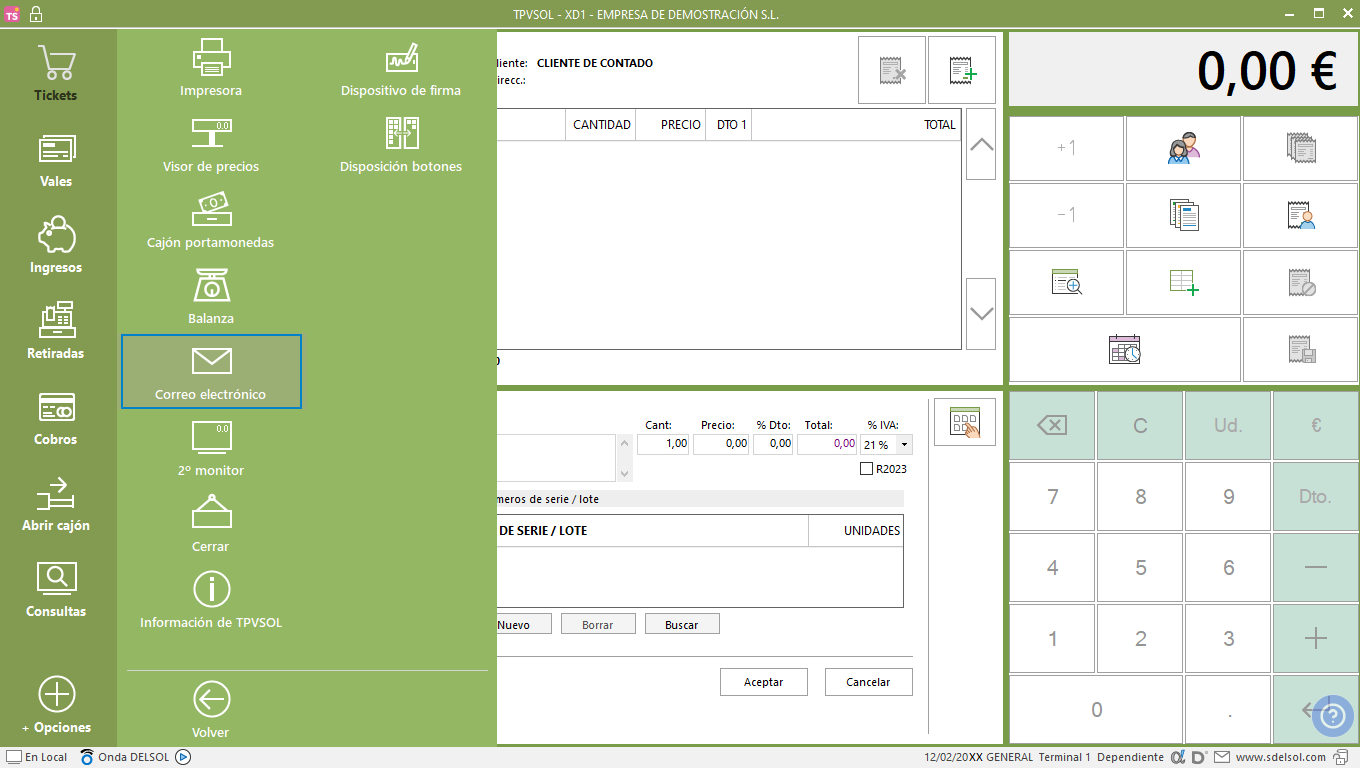Click the save ticket icon

tap(1301, 349)
